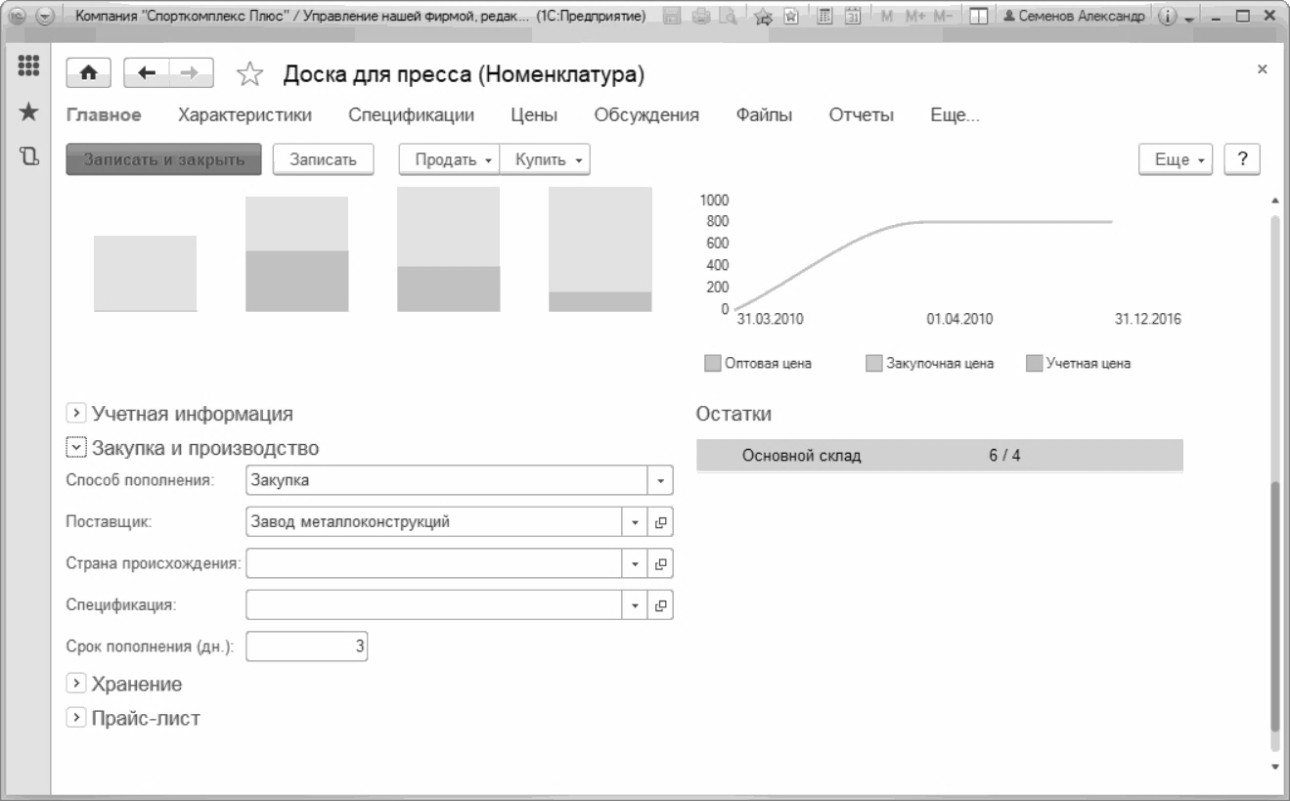
Task: Open the Спецификация record with its open button
Action: pyautogui.click(x=661, y=605)
